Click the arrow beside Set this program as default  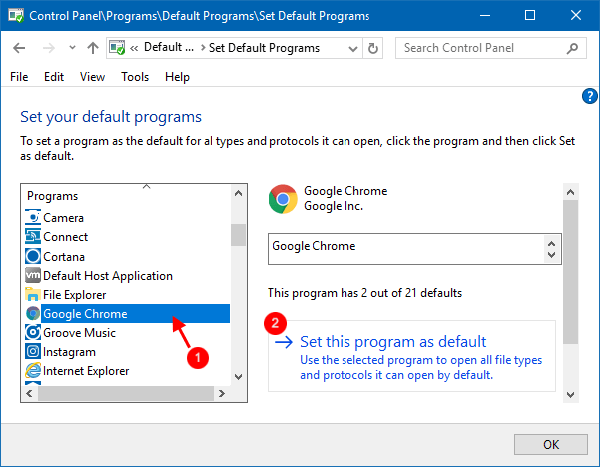point(284,342)
